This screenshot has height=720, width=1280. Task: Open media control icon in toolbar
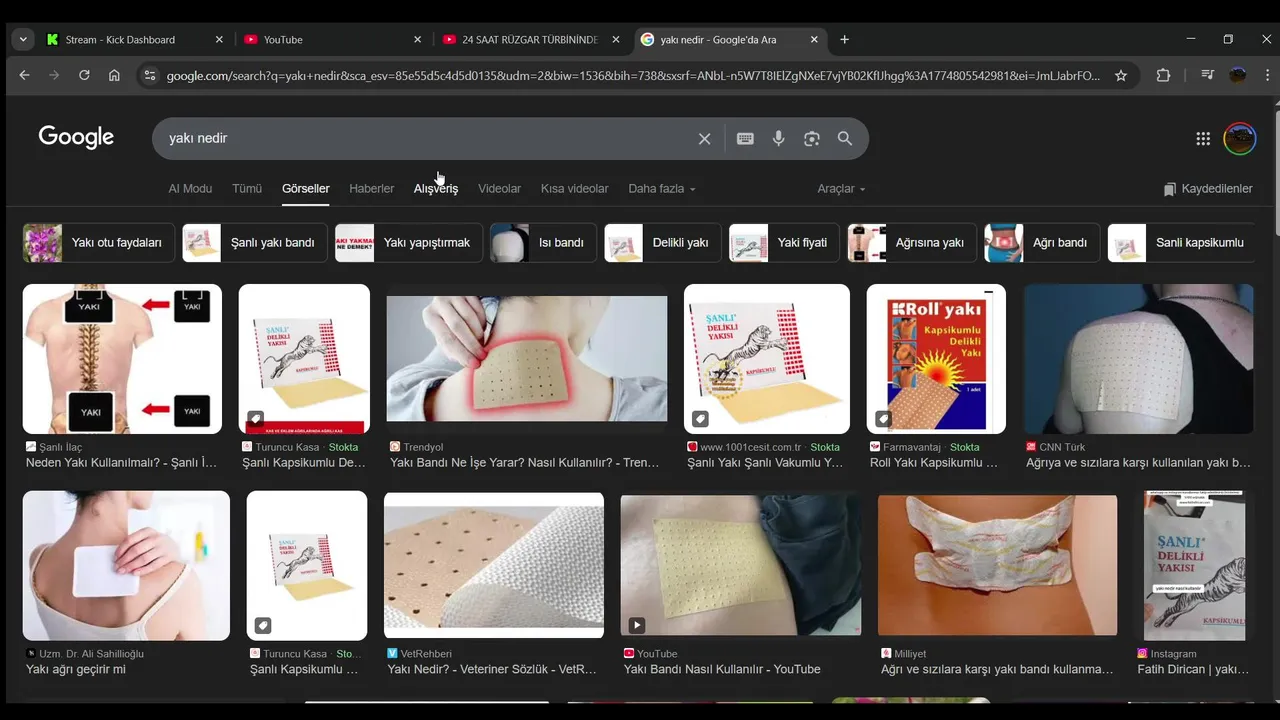pos(1207,75)
